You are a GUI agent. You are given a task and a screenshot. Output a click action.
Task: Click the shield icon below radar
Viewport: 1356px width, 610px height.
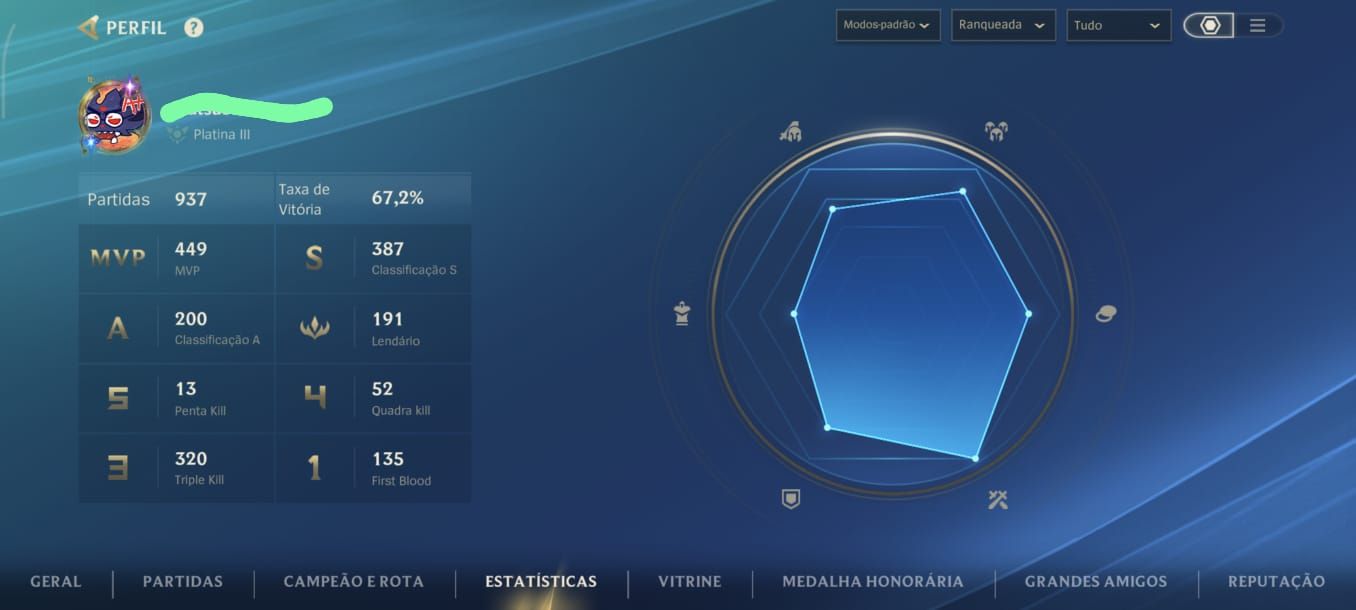point(791,498)
